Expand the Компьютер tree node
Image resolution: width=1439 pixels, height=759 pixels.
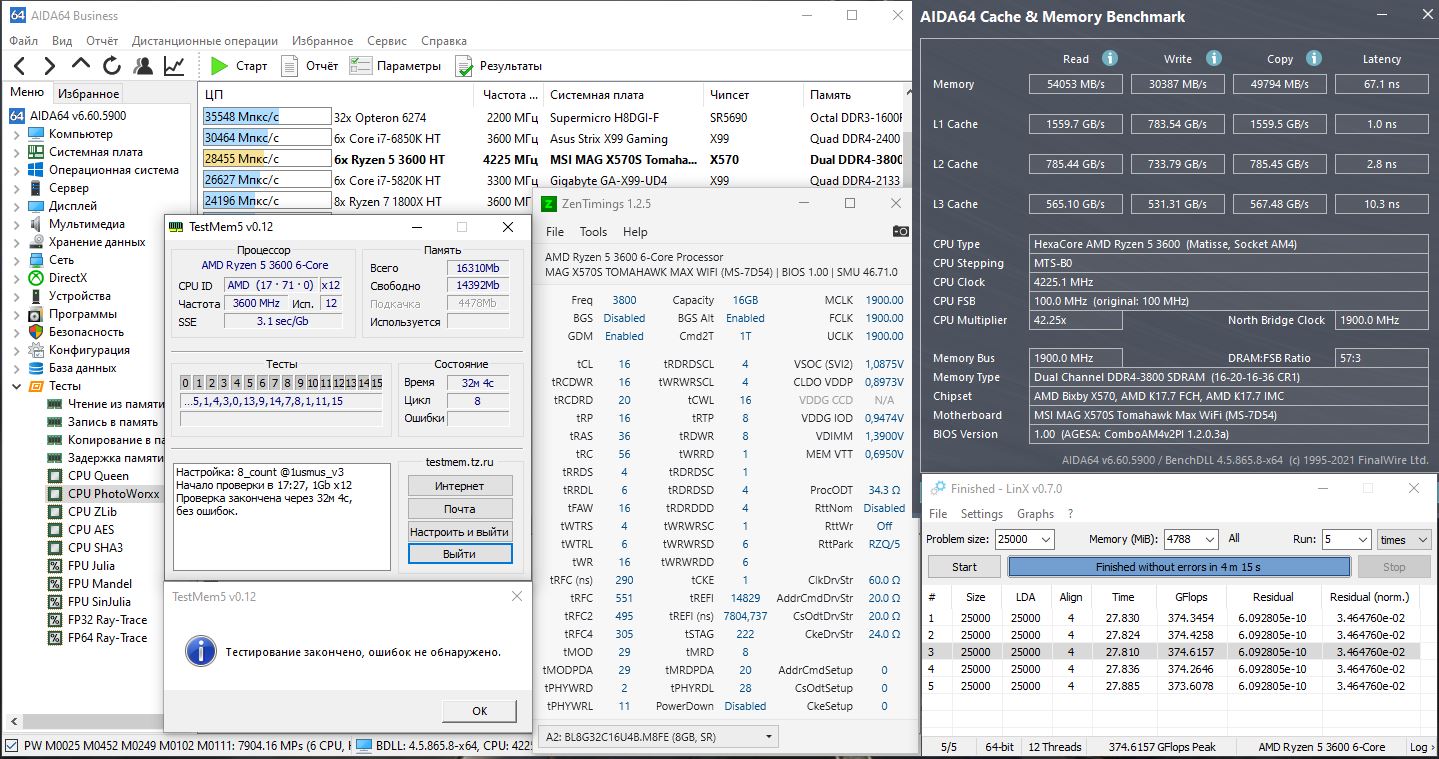point(17,134)
